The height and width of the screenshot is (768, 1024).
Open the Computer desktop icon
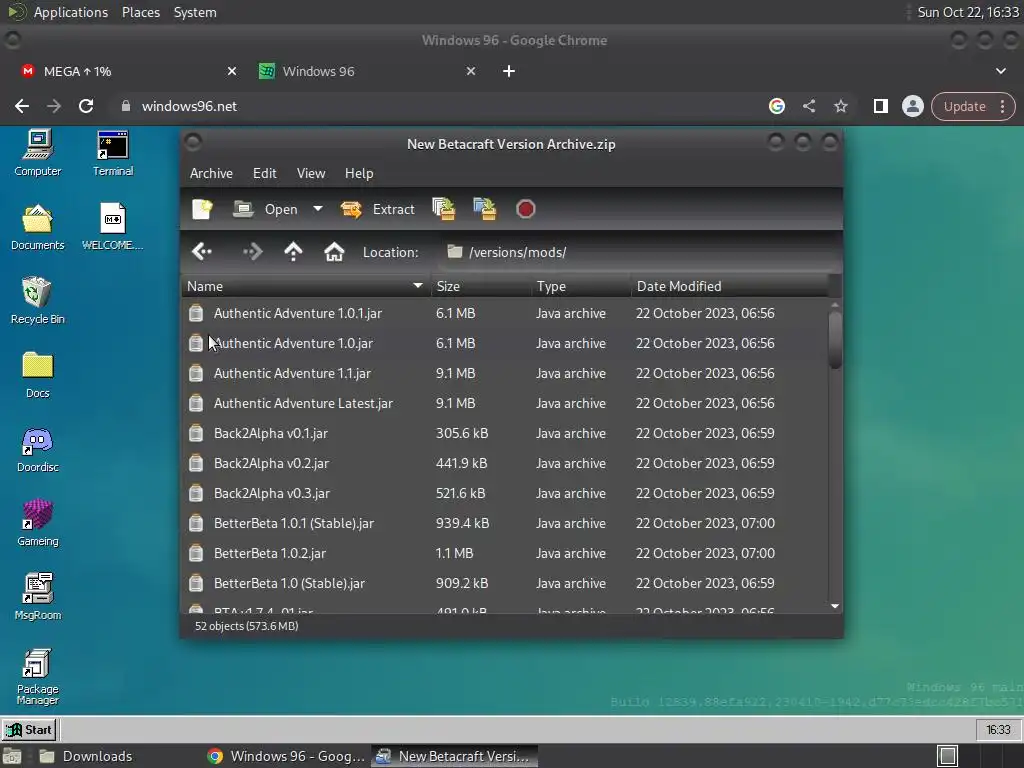(38, 153)
